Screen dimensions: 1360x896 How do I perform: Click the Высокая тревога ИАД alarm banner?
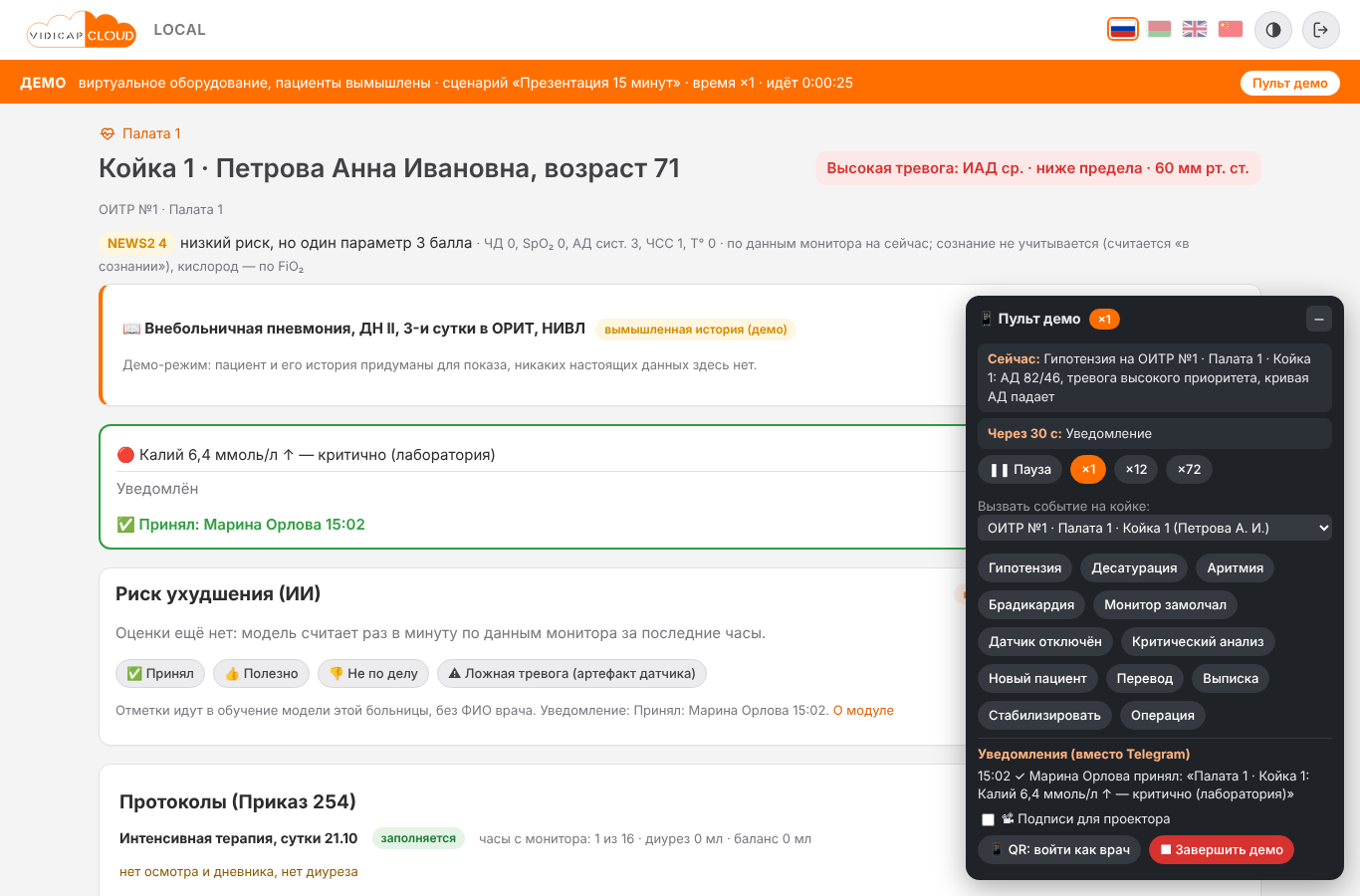click(1037, 168)
